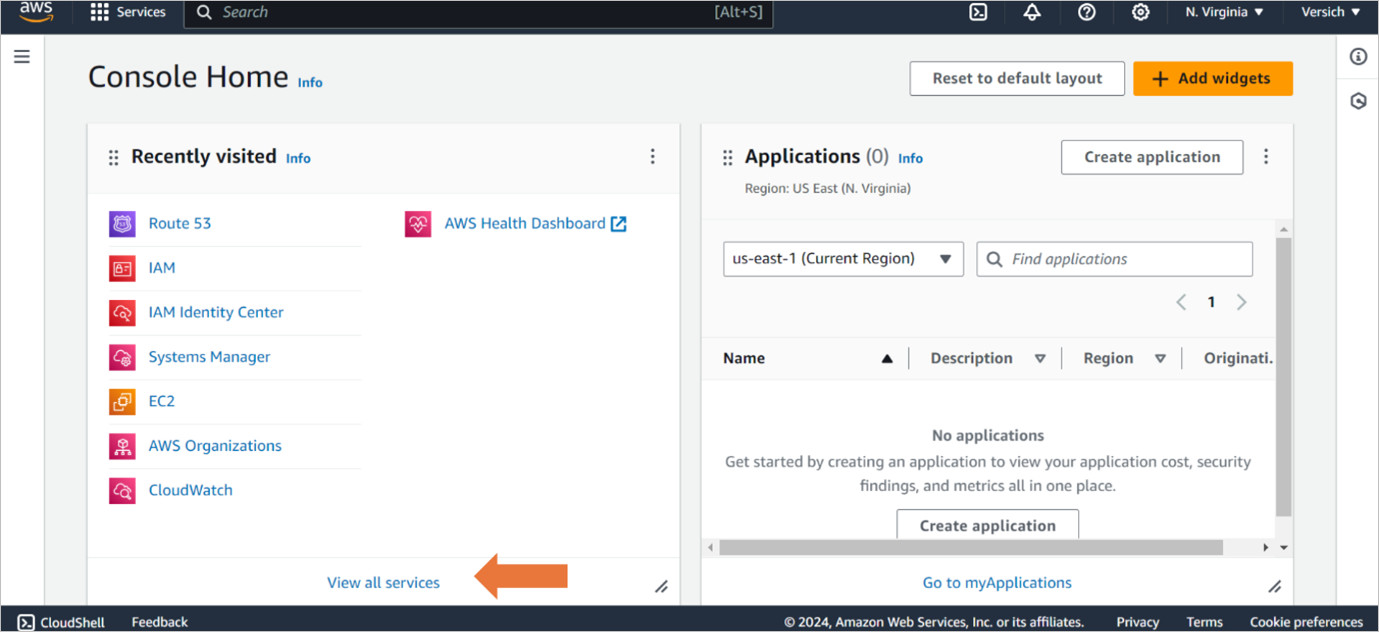
Task: Open Applications widget options menu
Action: (1266, 157)
